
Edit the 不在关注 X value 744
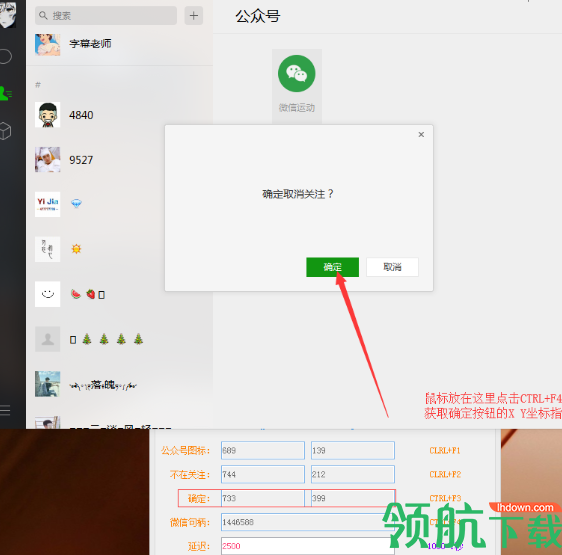[263, 474]
